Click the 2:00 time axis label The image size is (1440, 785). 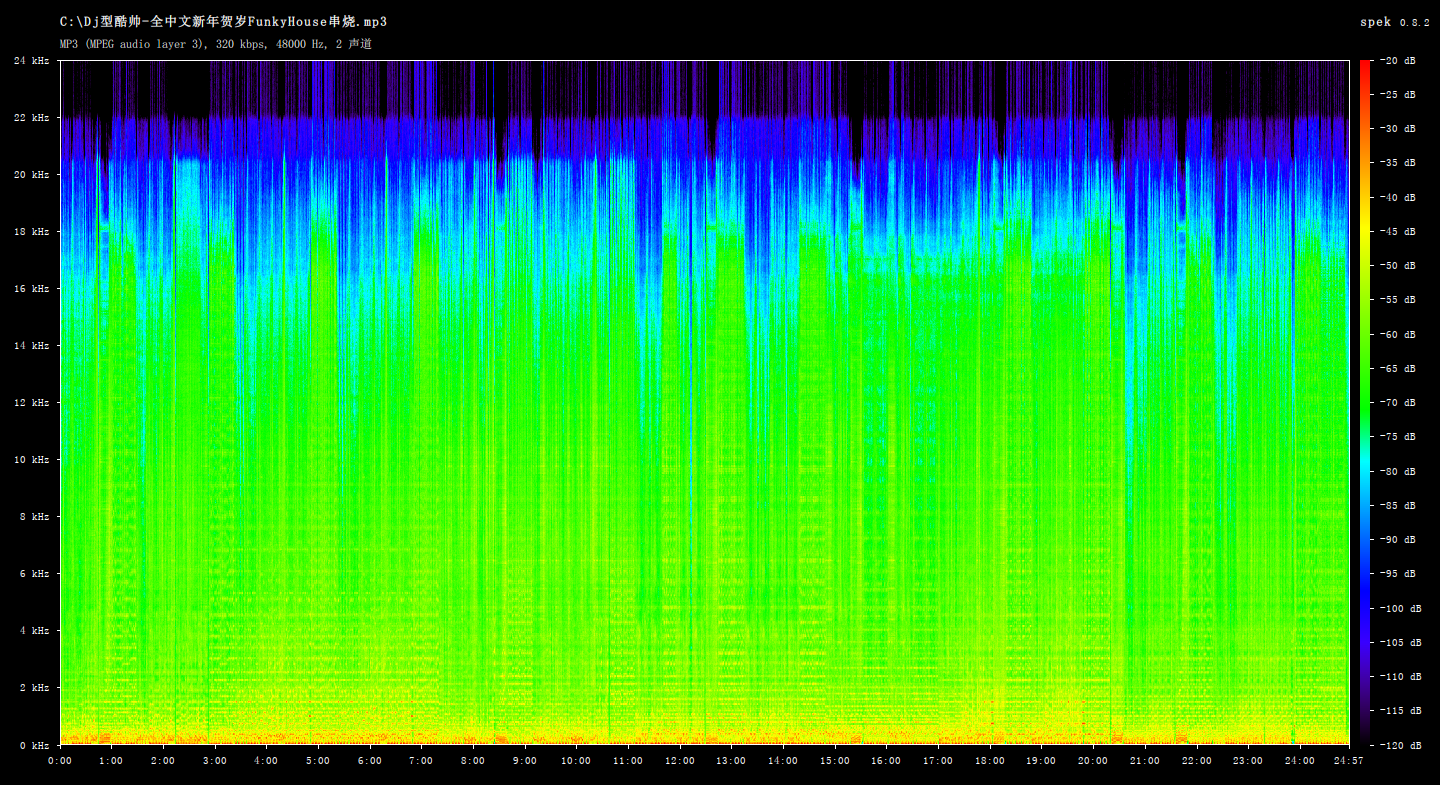coord(163,761)
